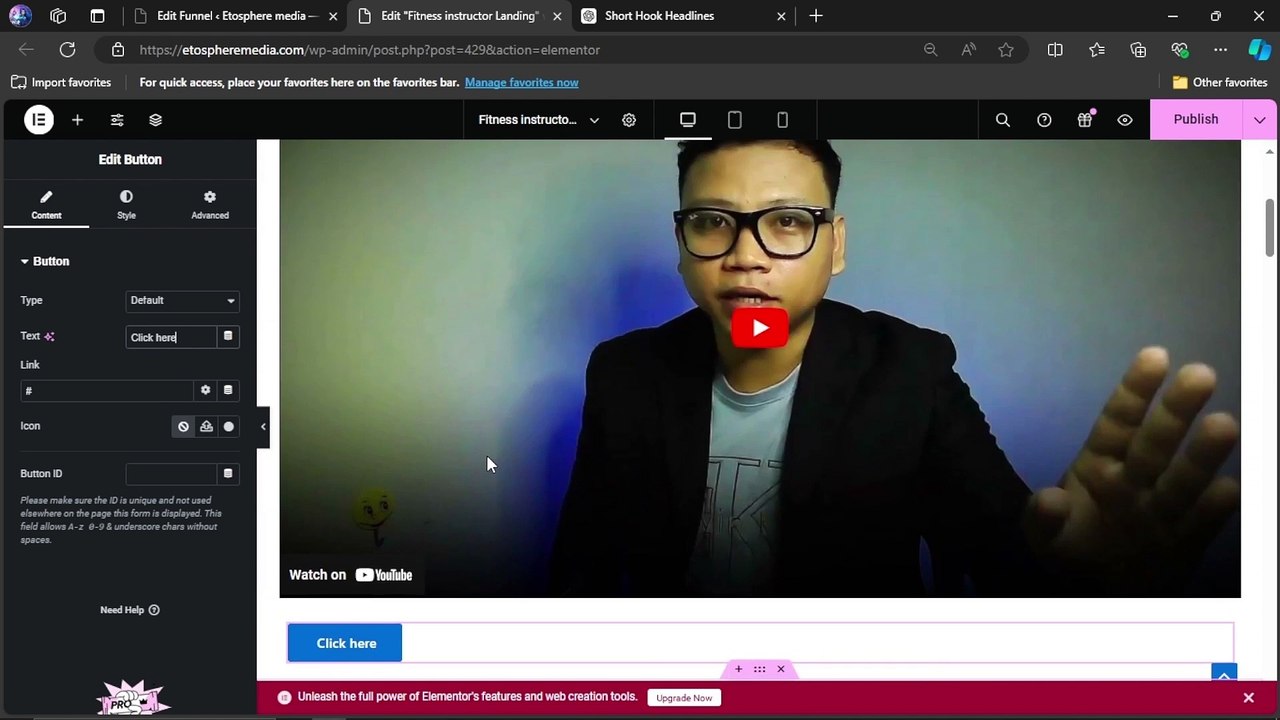
Task: View site information lock icon
Action: (118, 50)
